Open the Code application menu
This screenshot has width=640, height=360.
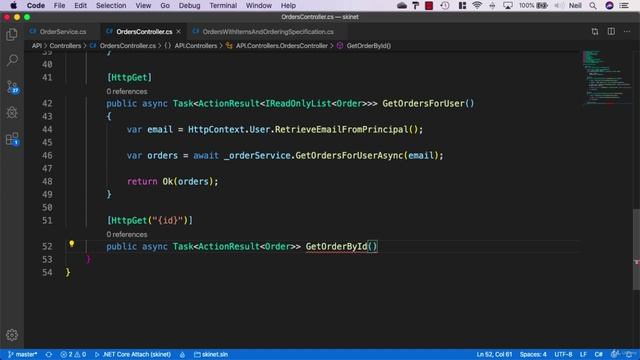(x=36, y=5)
